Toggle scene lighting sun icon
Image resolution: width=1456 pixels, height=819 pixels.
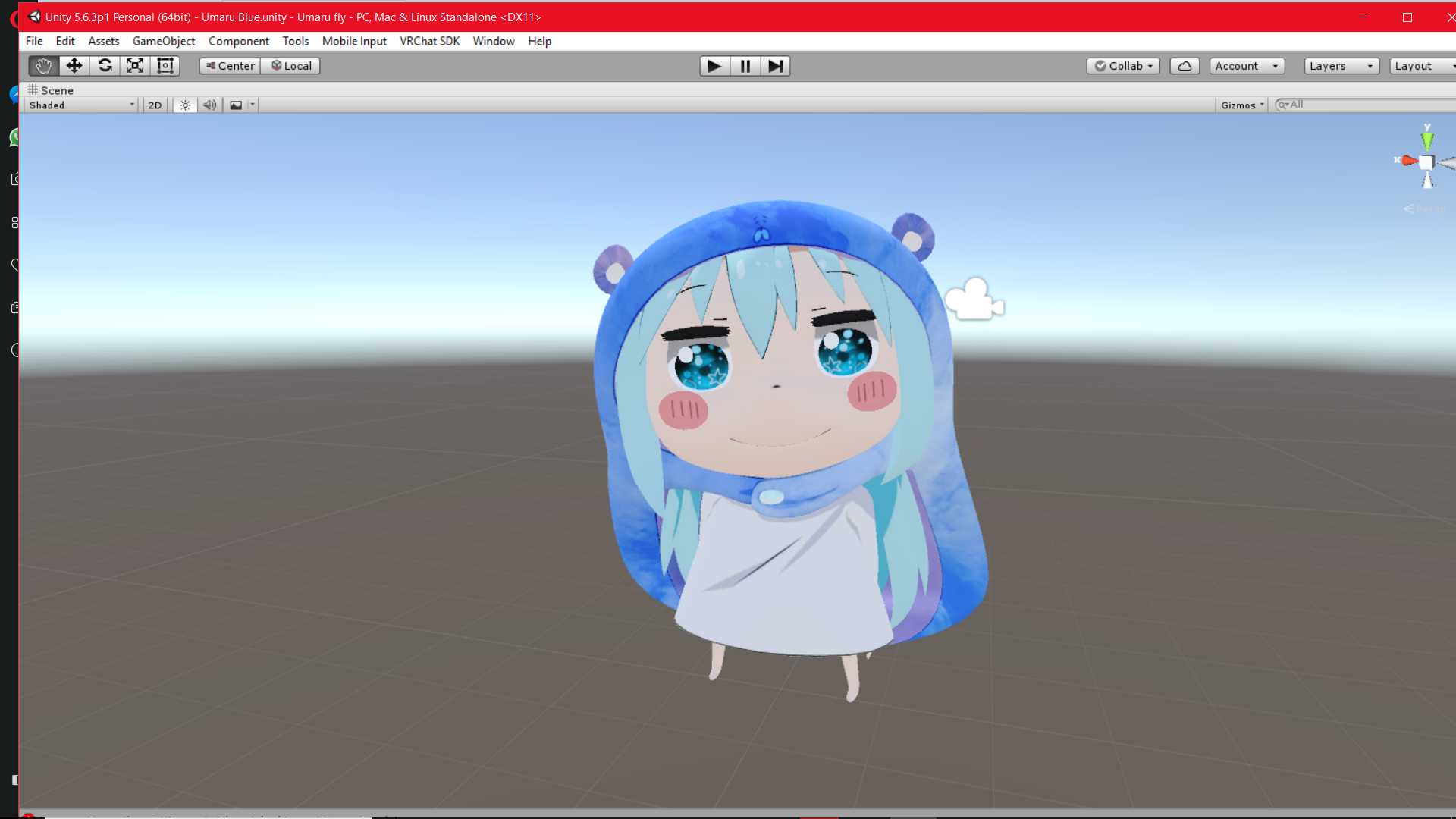[x=185, y=105]
